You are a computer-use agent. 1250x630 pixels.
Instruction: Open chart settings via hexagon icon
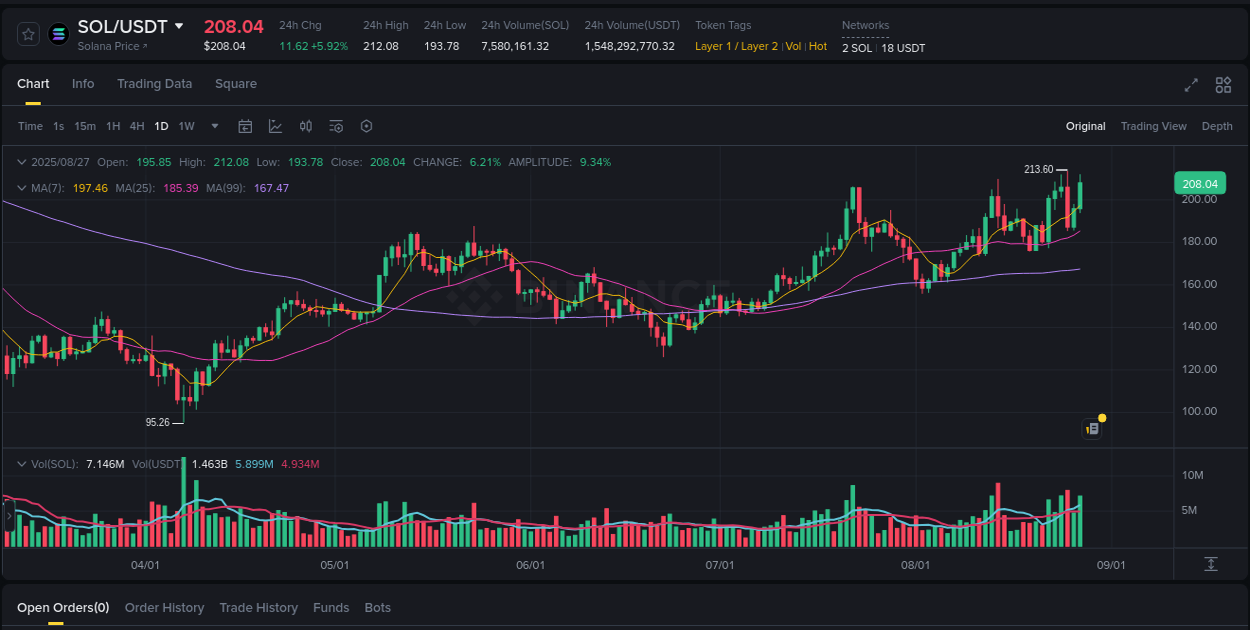click(366, 126)
